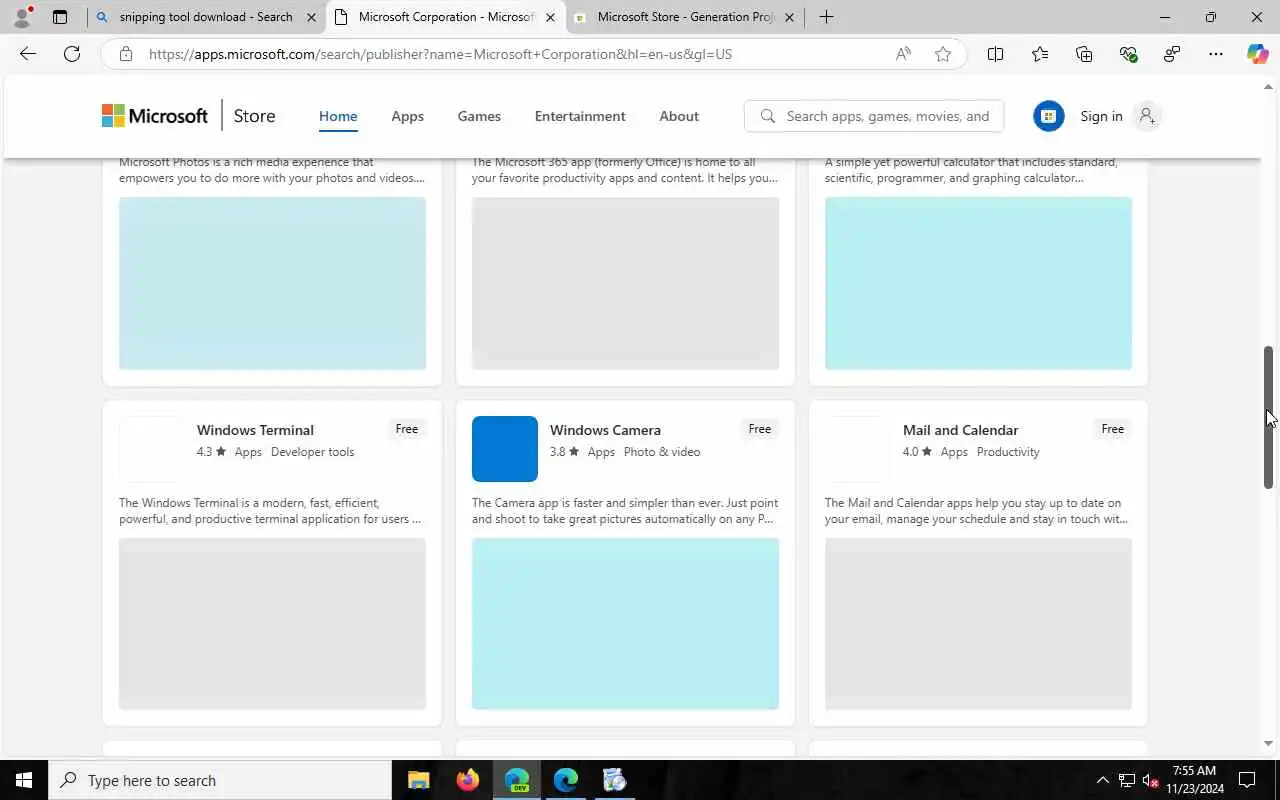This screenshot has width=1280, height=800.
Task: Open Mail and Calendar app title
Action: pos(960,430)
